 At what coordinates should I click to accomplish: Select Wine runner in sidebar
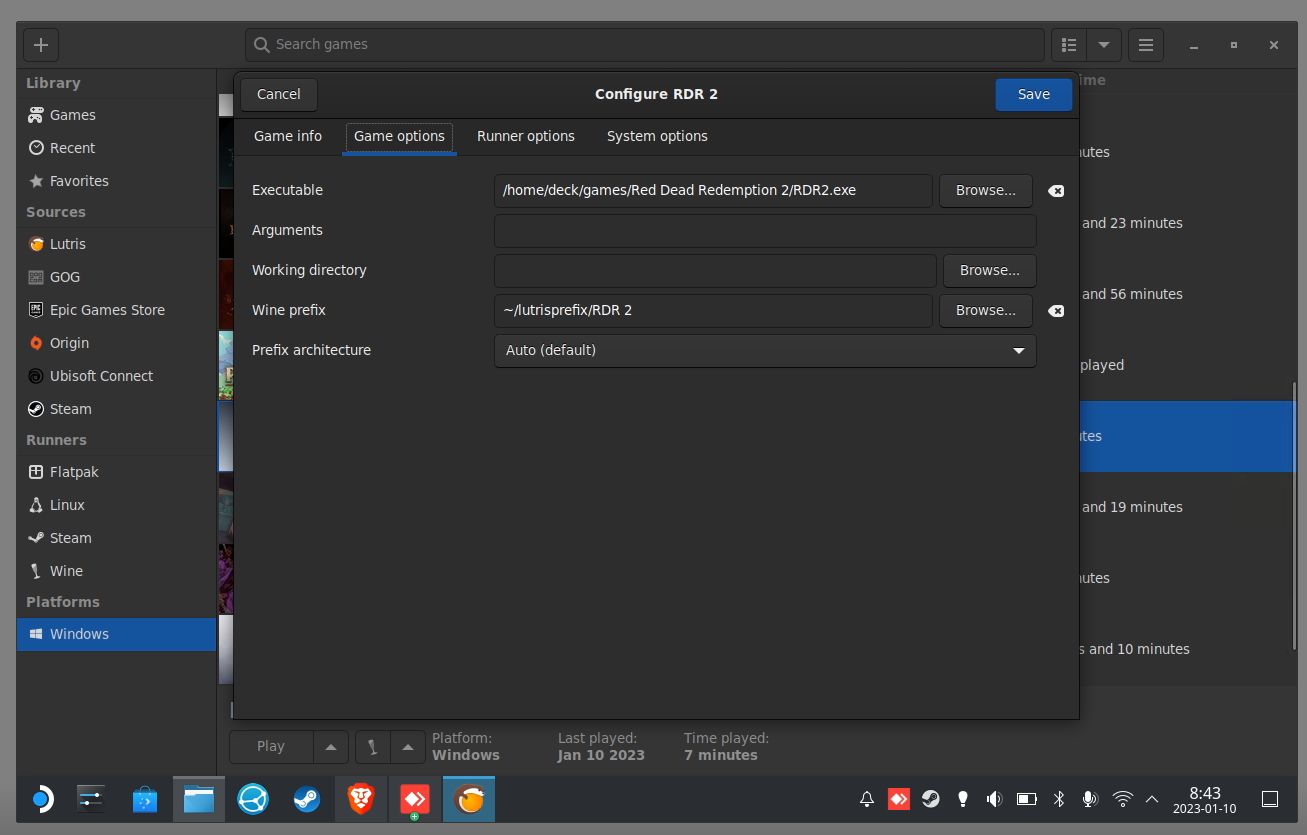click(116, 571)
